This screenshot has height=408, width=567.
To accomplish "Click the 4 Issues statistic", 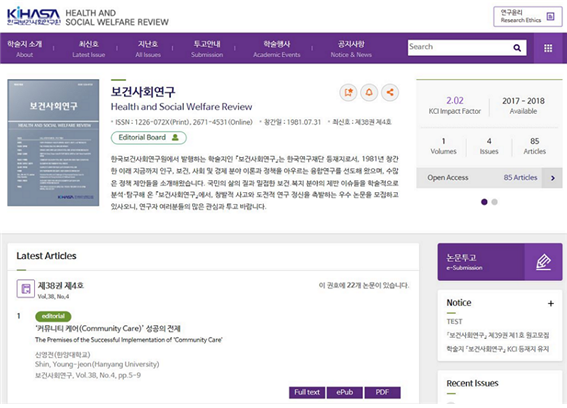I will [489, 146].
